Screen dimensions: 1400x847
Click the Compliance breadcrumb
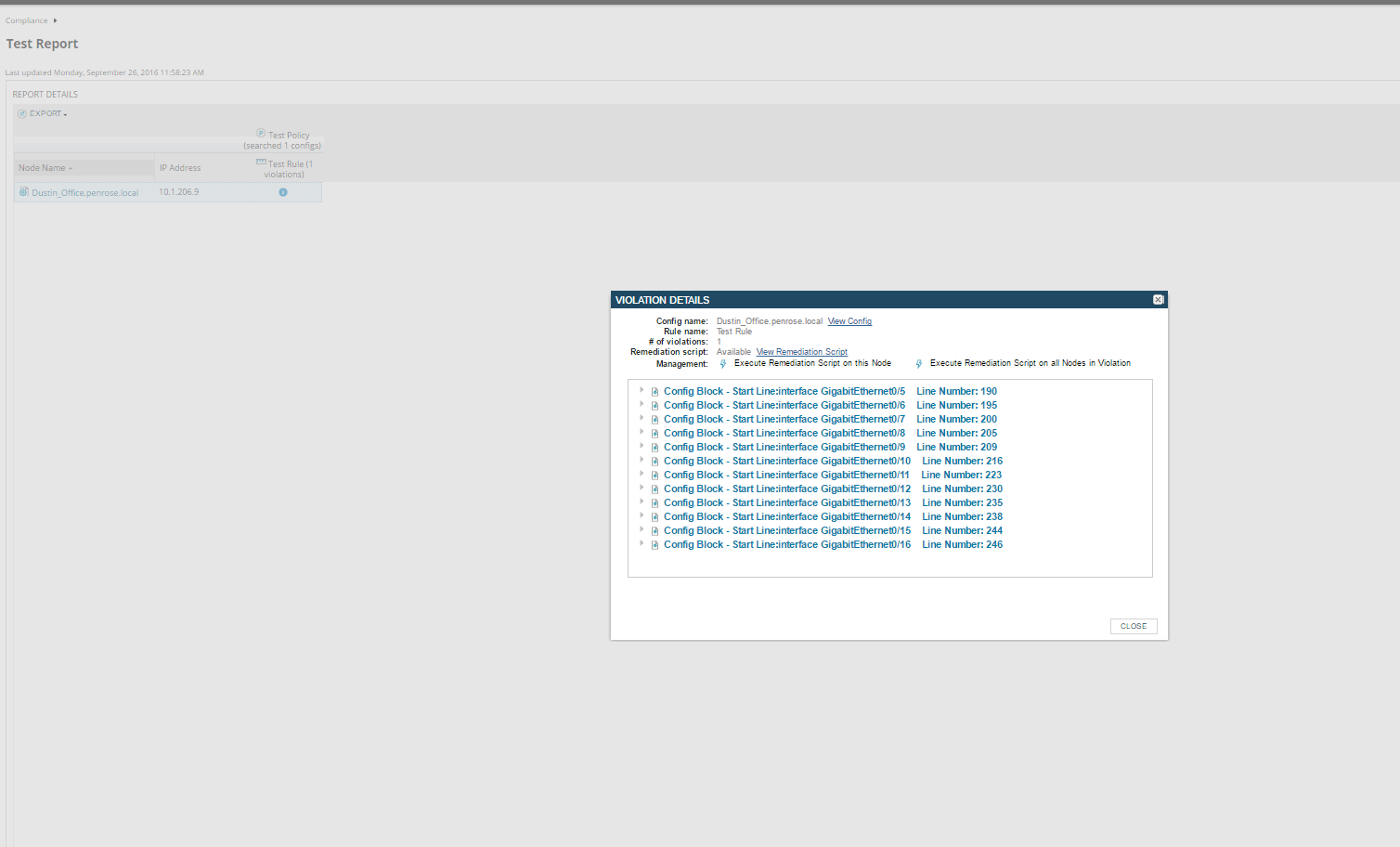(x=27, y=20)
